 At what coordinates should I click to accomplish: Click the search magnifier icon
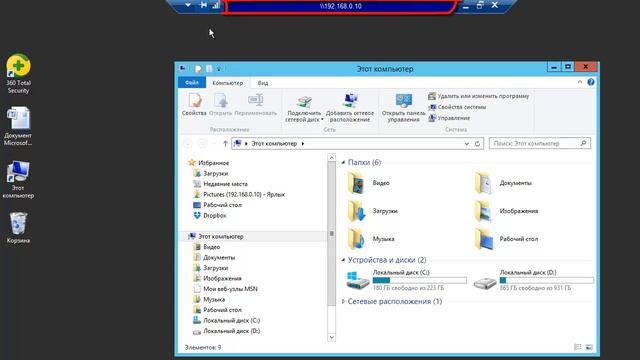(x=583, y=143)
